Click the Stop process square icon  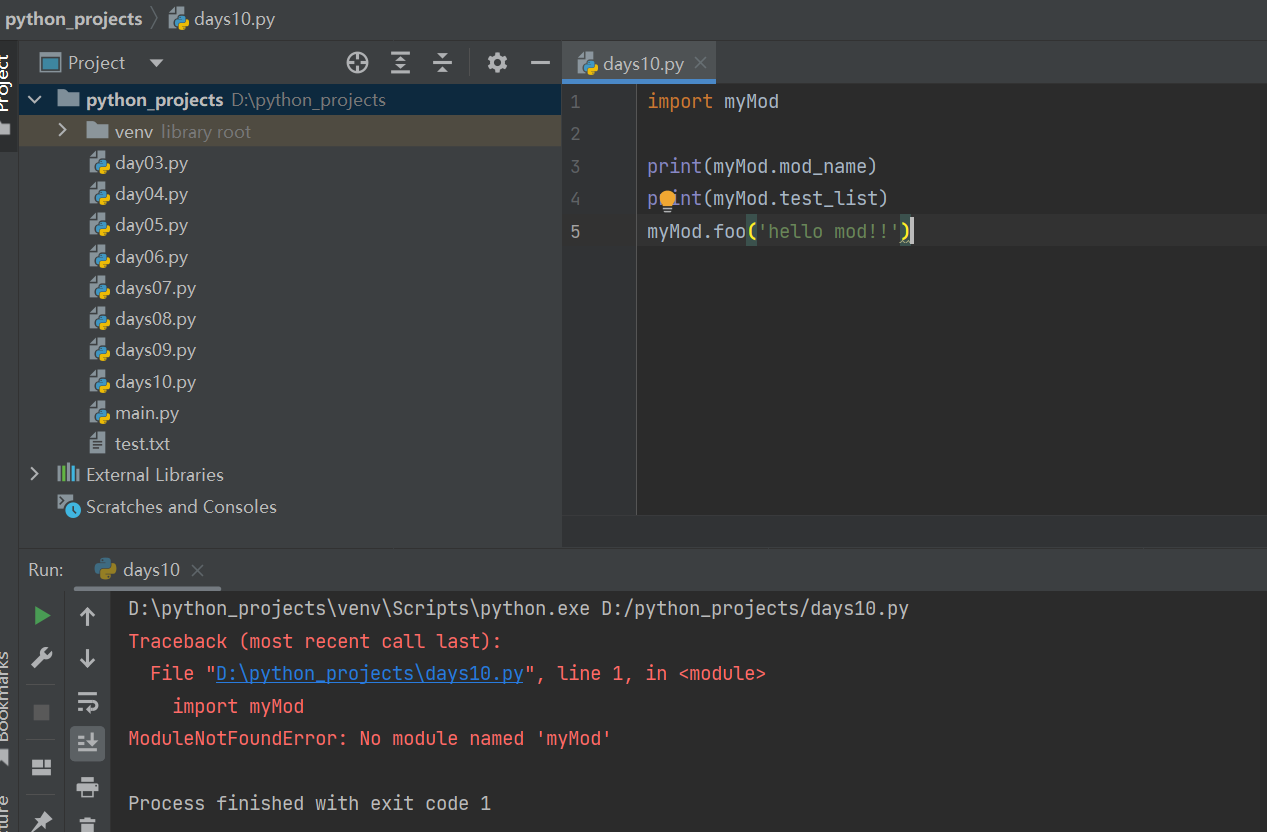pos(42,712)
